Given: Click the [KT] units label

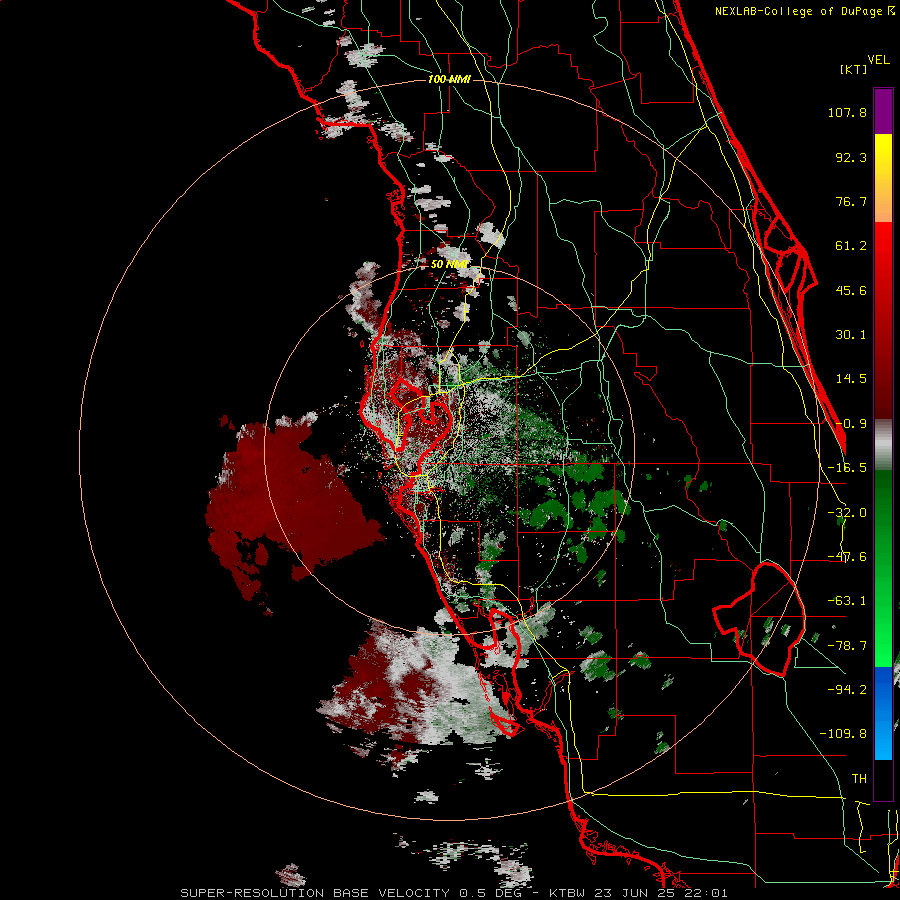Looking at the screenshot, I should tap(853, 69).
